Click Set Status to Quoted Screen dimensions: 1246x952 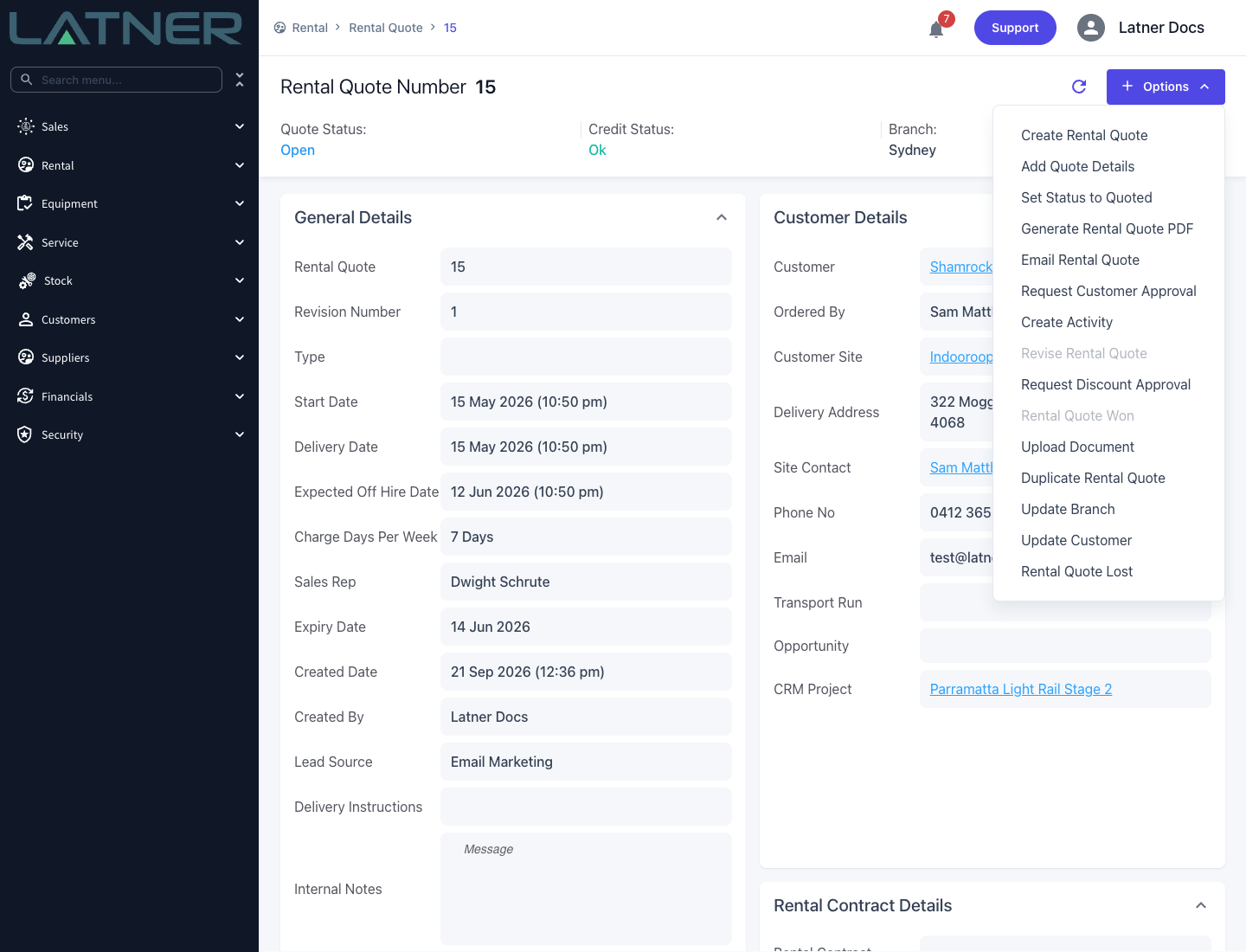(1086, 197)
